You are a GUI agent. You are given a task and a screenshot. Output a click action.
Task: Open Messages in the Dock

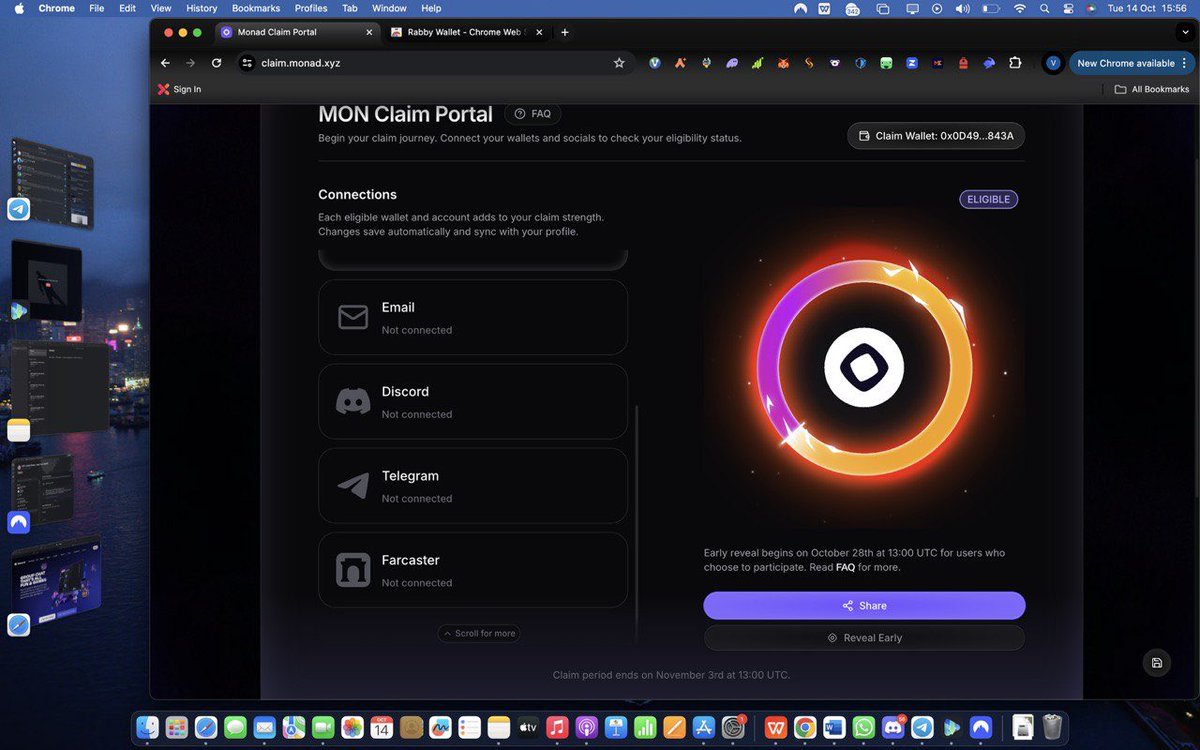235,727
